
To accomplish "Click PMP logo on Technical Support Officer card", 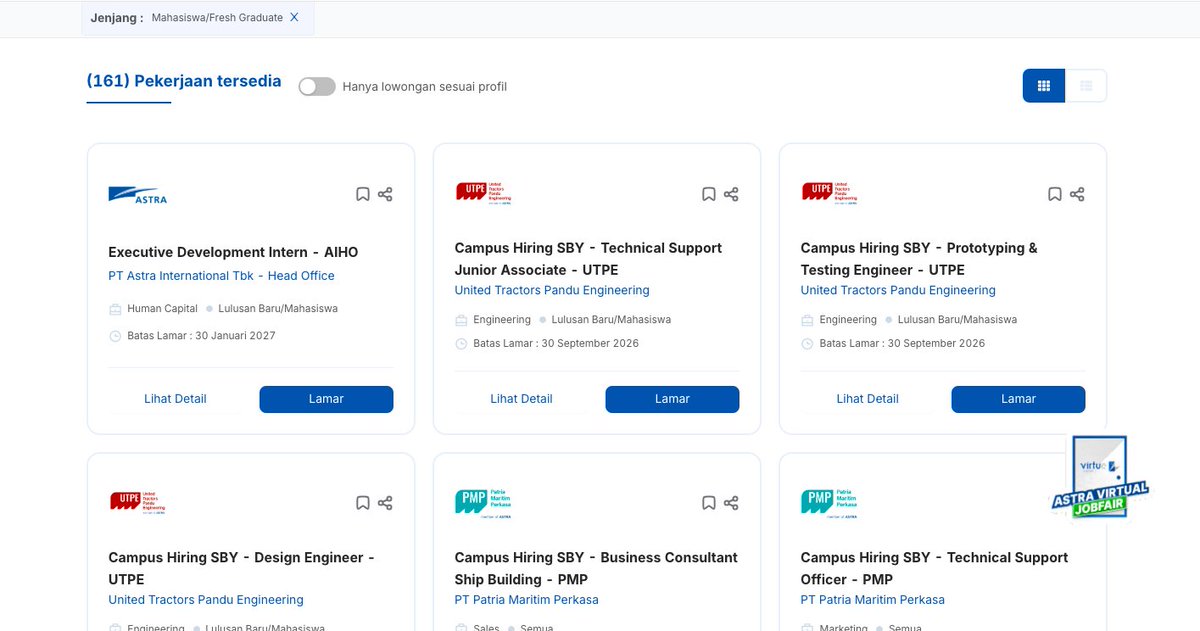I will pyautogui.click(x=829, y=502).
